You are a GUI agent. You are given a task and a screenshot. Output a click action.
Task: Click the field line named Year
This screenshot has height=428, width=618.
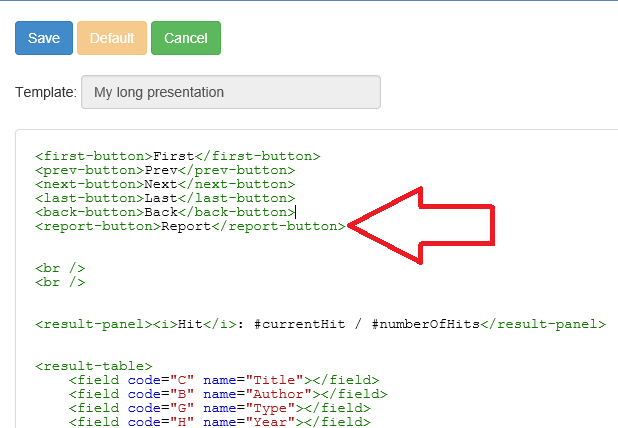coord(220,422)
